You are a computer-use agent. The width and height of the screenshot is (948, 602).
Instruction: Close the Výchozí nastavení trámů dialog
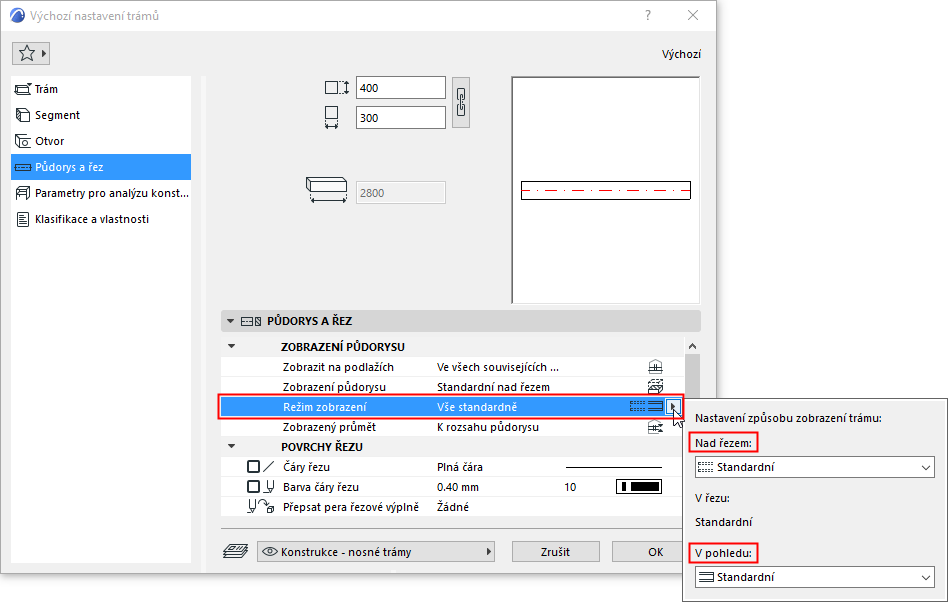(x=693, y=15)
